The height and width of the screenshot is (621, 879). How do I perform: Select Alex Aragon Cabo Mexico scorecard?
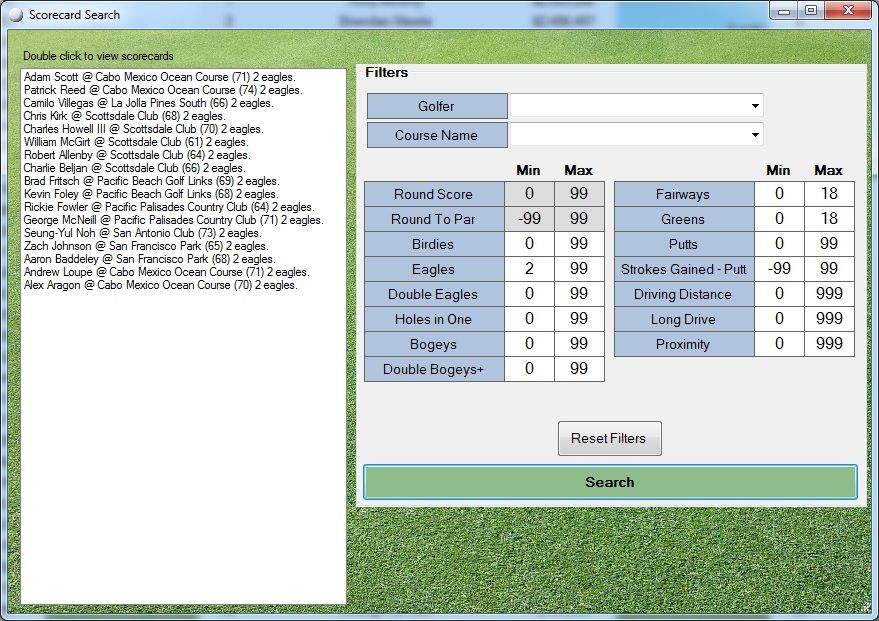pyautogui.click(x=160, y=285)
